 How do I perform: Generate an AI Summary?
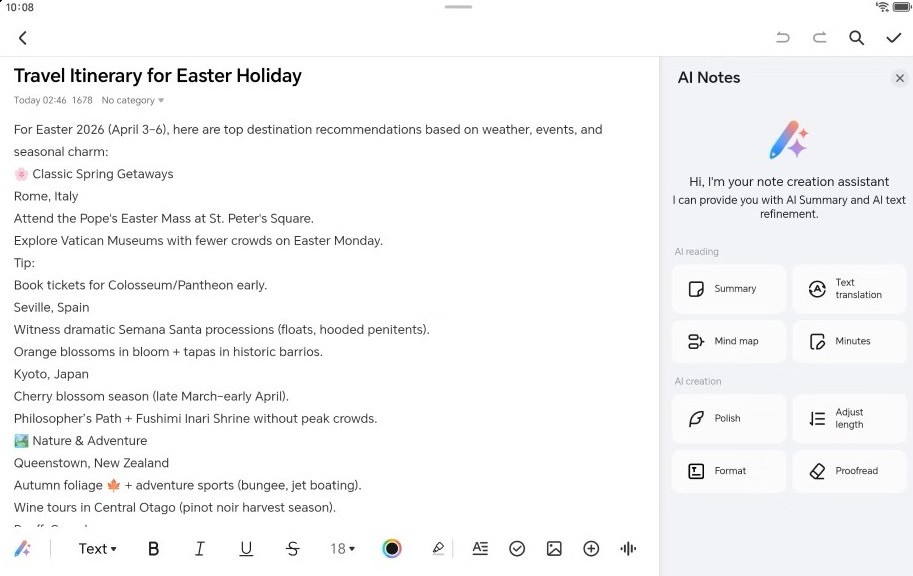[729, 289]
